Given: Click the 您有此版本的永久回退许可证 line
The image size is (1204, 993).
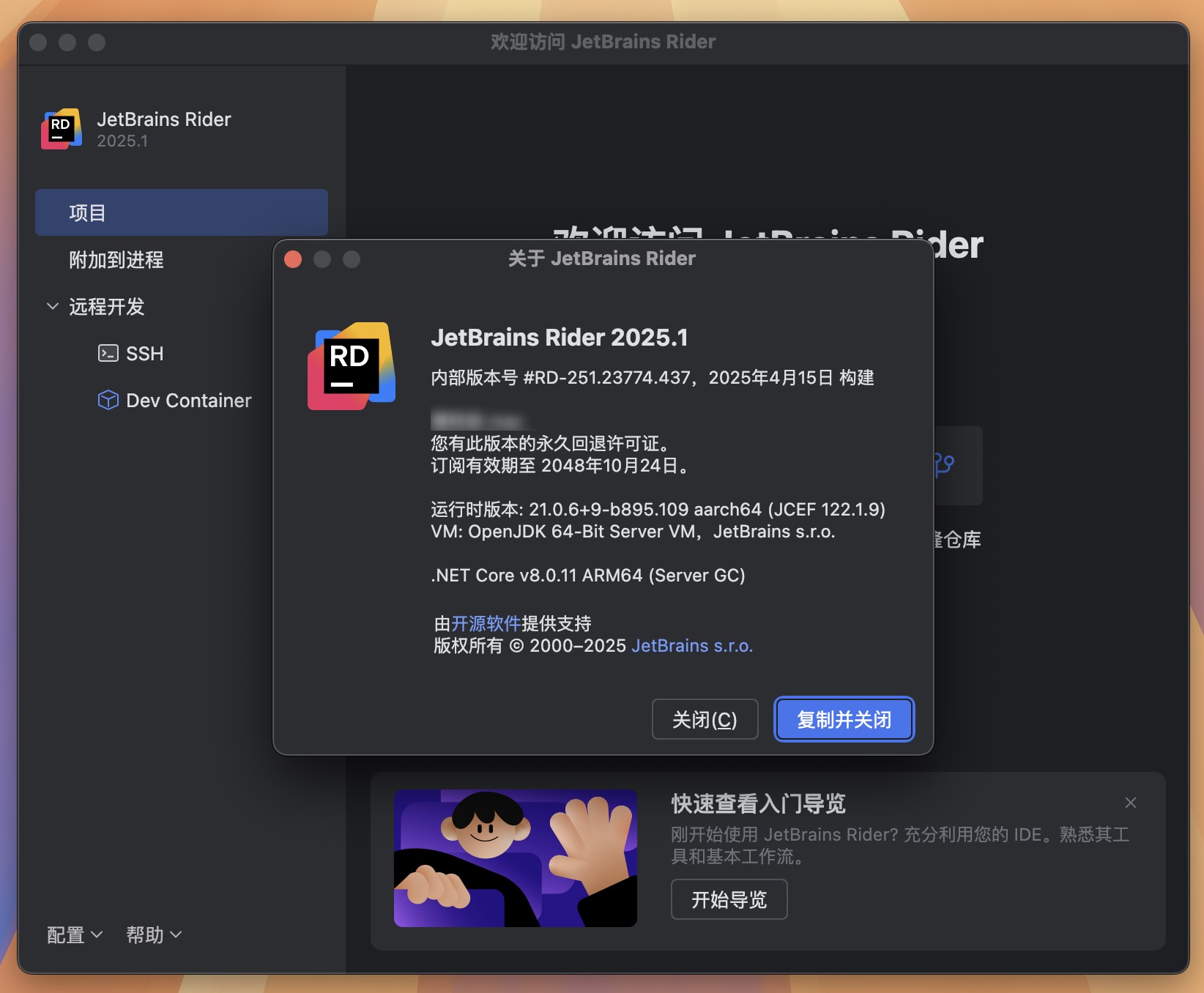Looking at the screenshot, I should point(550,443).
